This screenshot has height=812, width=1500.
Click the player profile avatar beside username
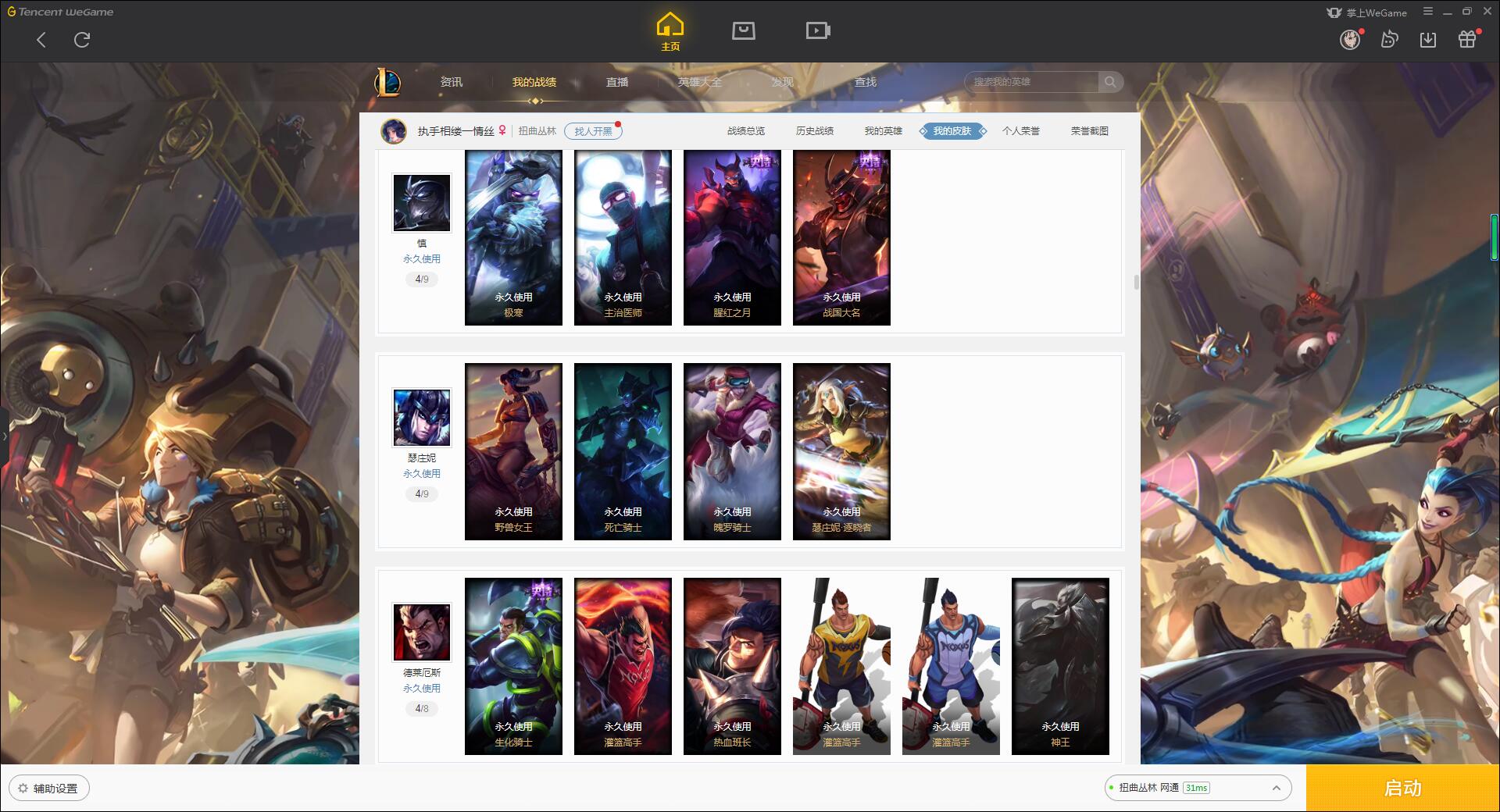point(394,131)
